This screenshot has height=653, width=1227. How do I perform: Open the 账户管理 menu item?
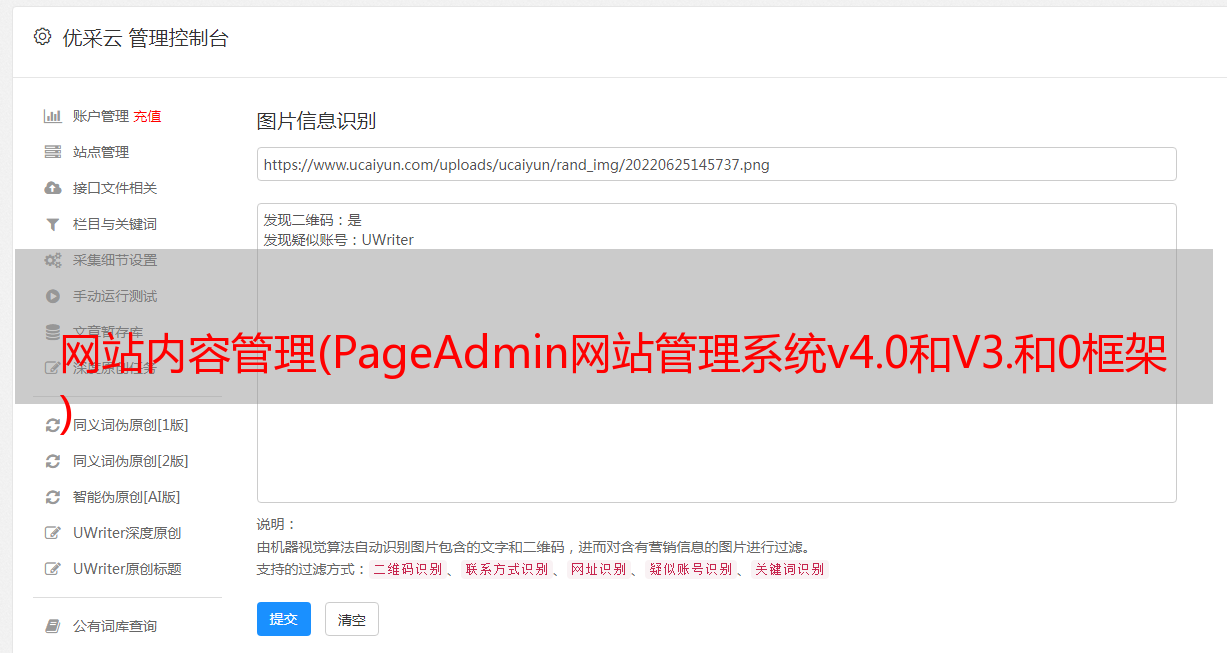[101, 116]
